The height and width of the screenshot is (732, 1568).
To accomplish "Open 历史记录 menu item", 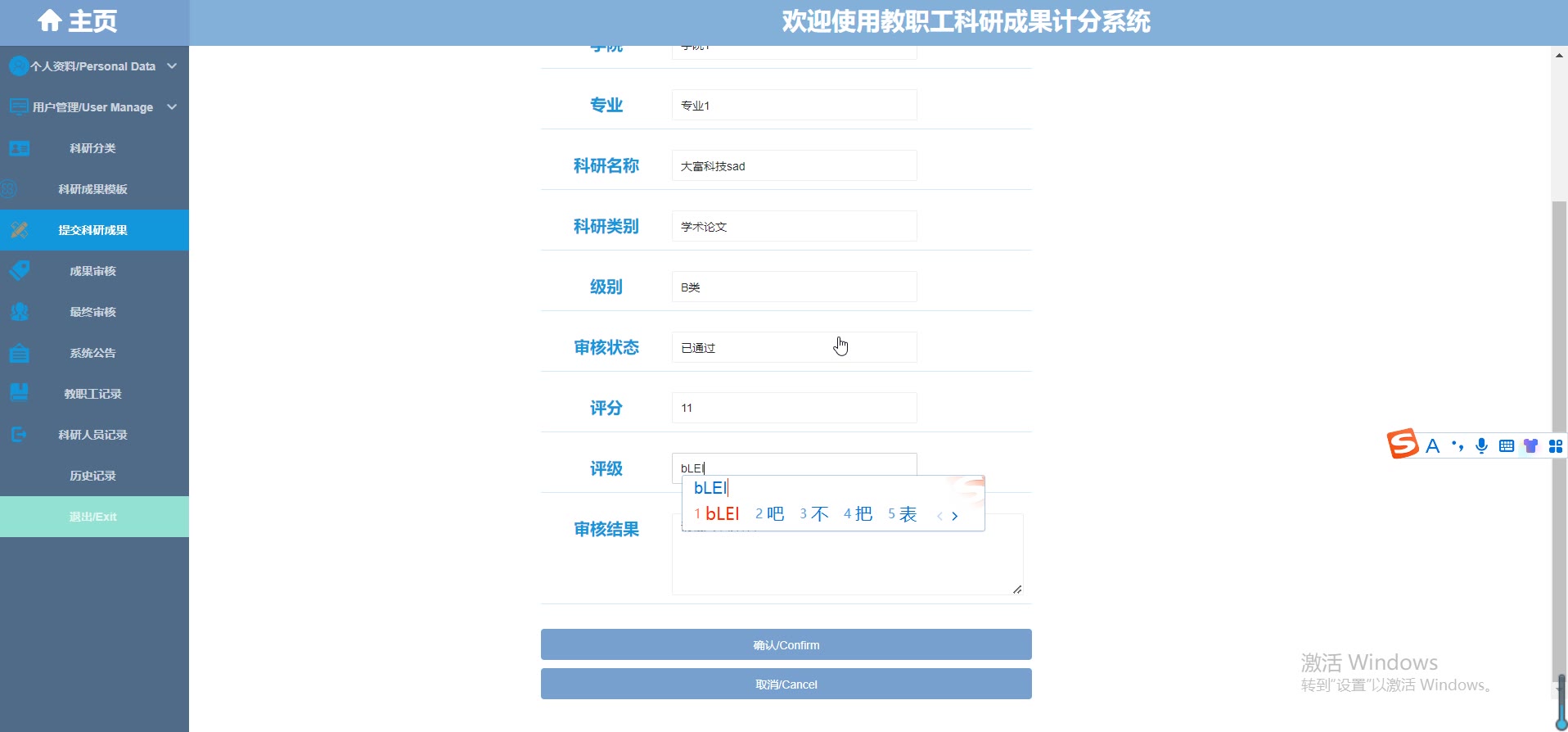I will coord(94,476).
